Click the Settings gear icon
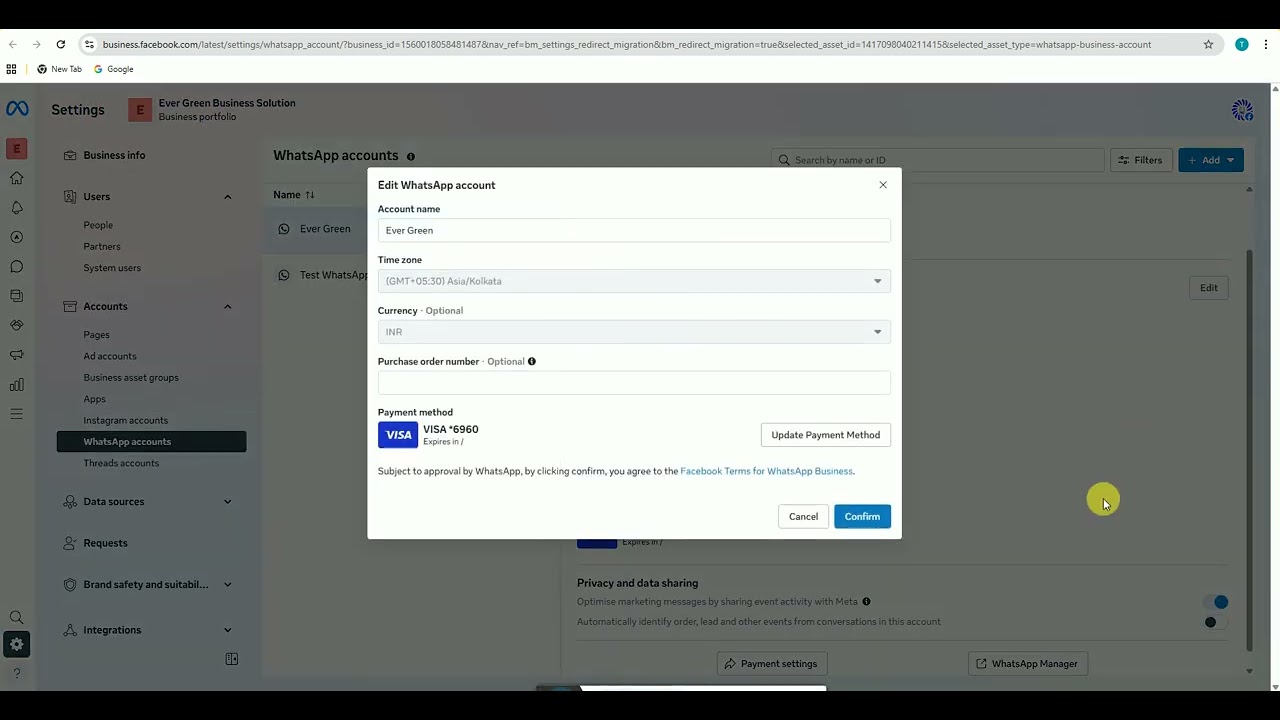 point(16,645)
